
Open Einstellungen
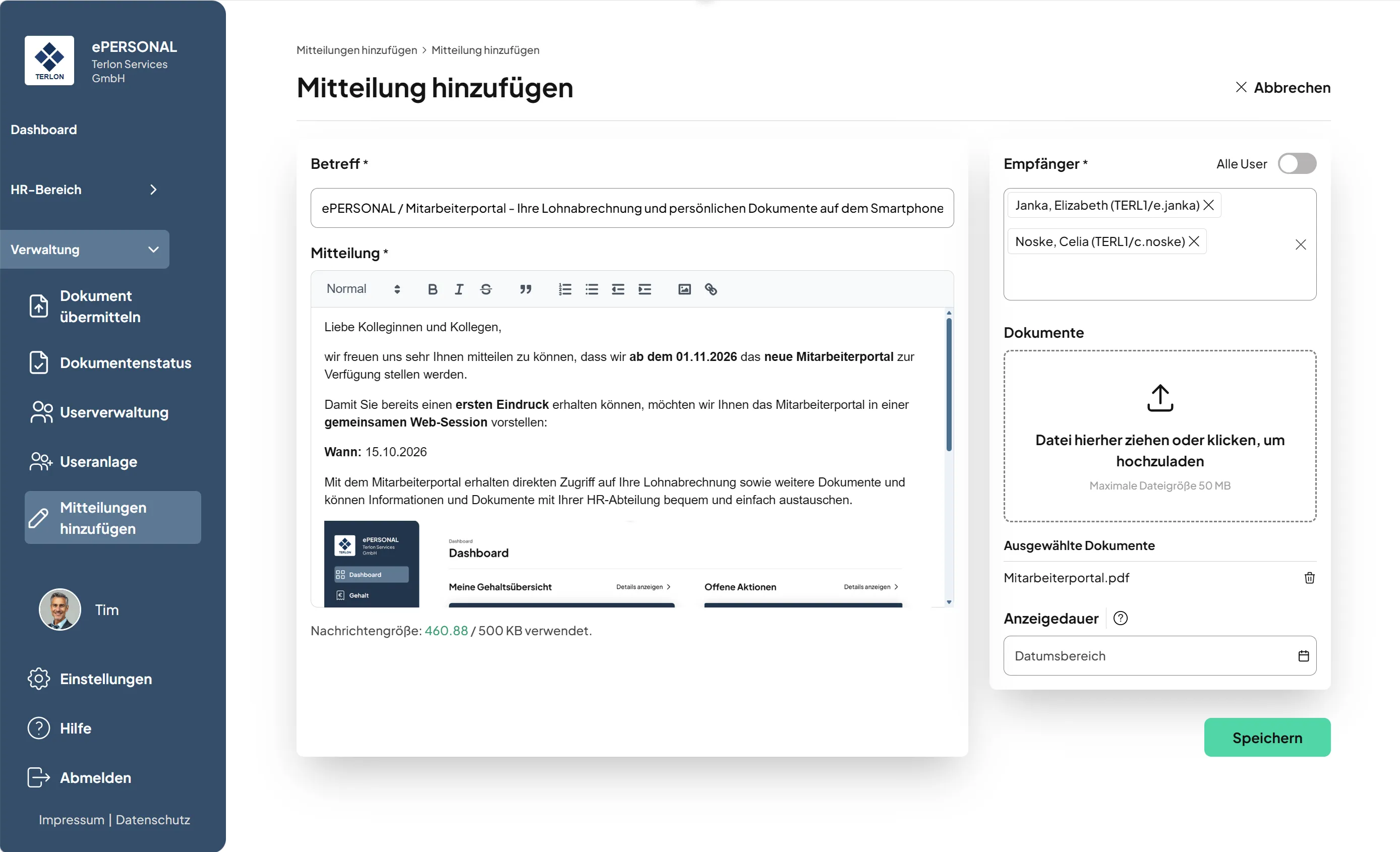click(90, 679)
